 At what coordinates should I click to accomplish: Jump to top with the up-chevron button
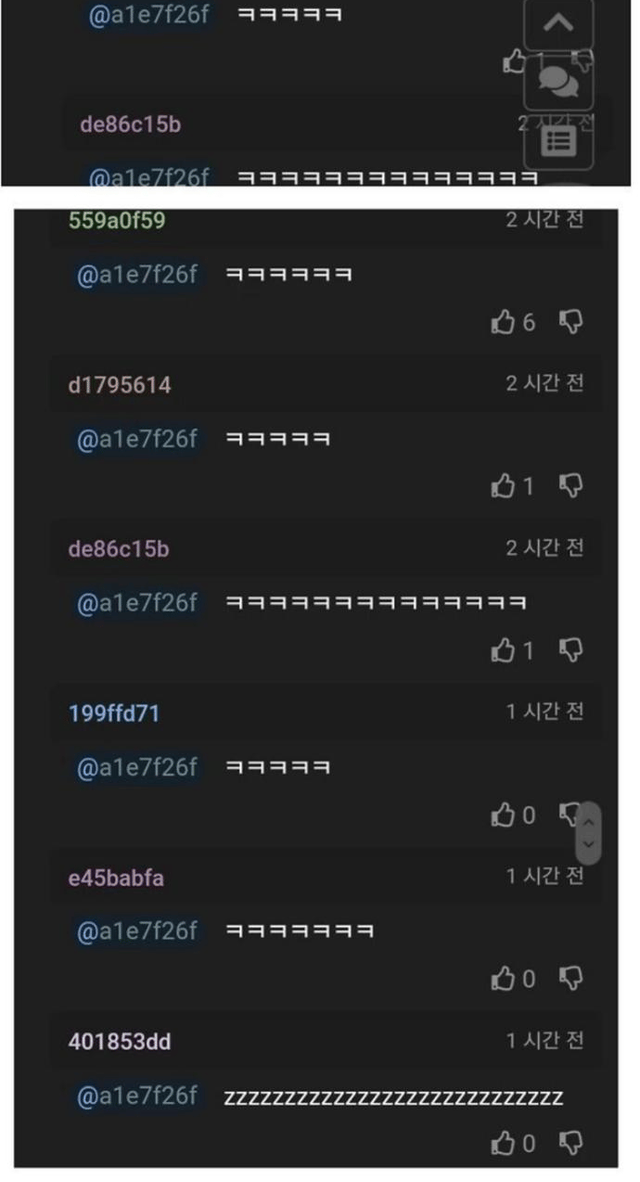point(559,24)
